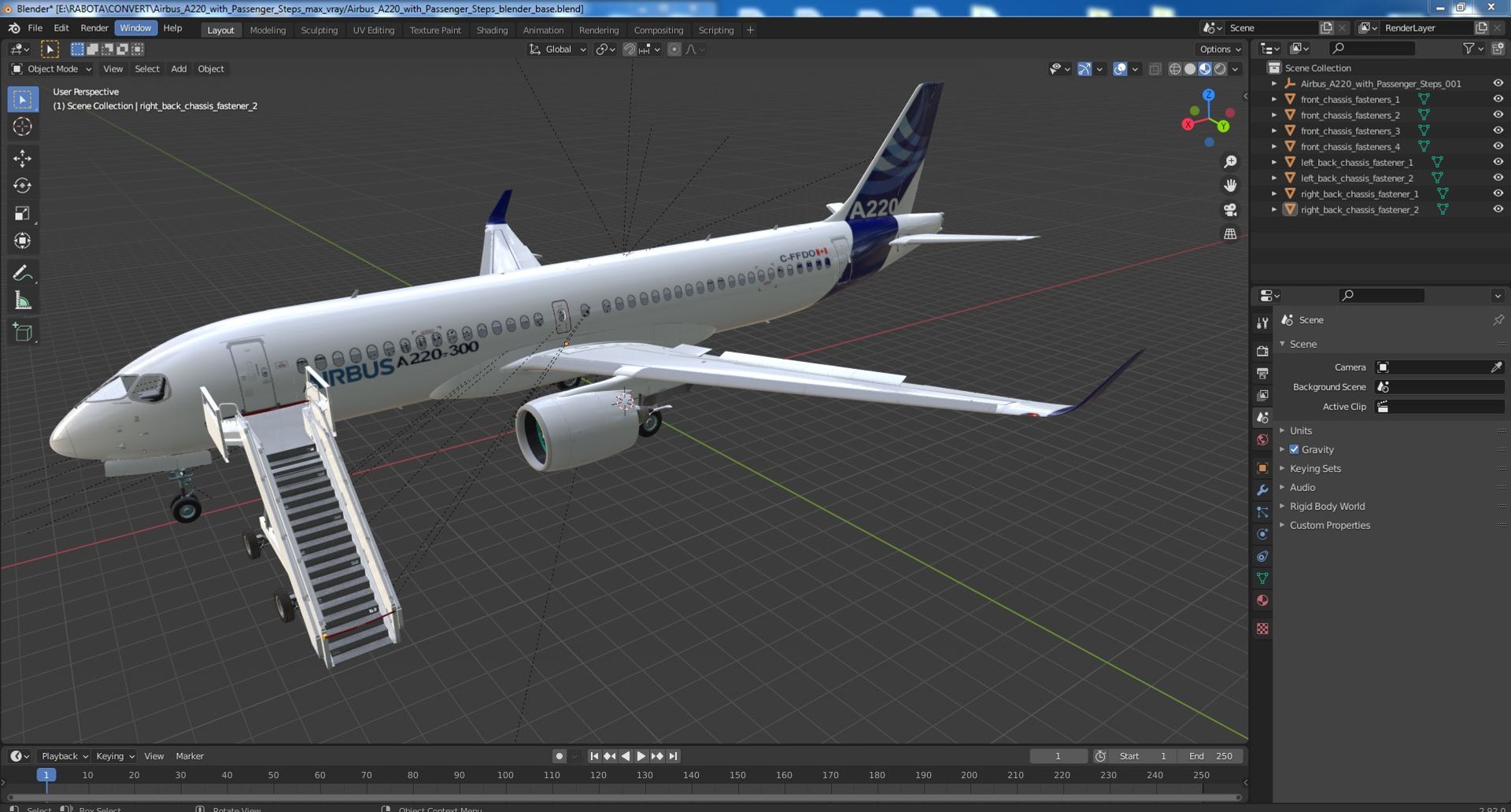
Task: Select the Transform tool
Action: pyautogui.click(x=22, y=241)
